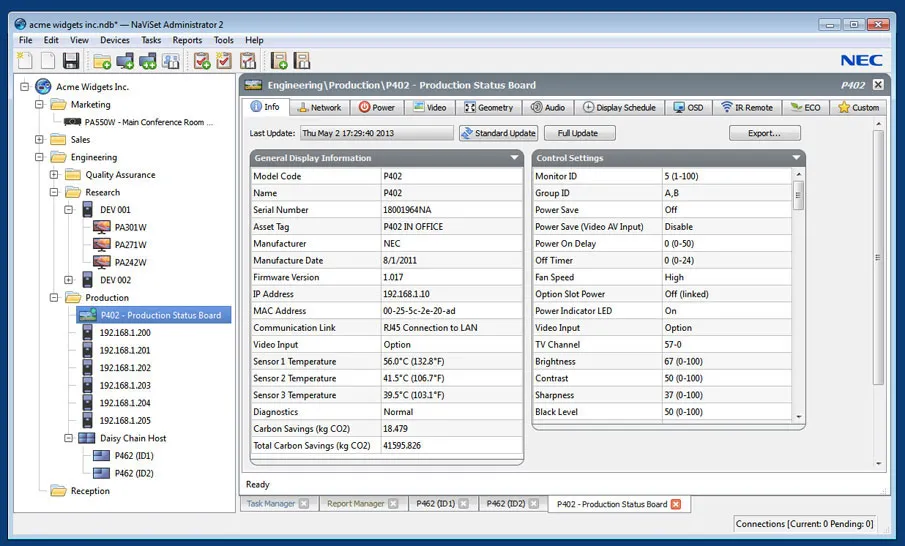Screen dimensions: 905x546
Task: Expand the DEV 002 node
Action: pyautogui.click(x=69, y=280)
